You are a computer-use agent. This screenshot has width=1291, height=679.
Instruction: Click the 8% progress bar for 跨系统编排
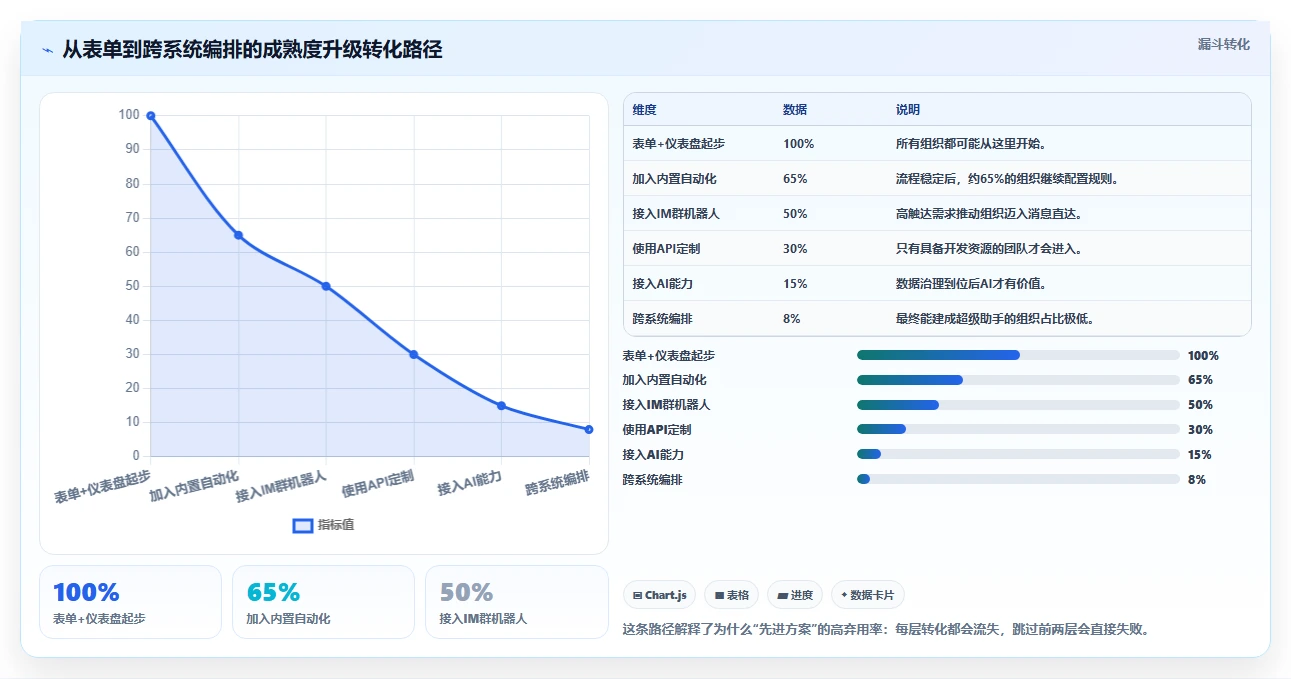(x=1018, y=479)
